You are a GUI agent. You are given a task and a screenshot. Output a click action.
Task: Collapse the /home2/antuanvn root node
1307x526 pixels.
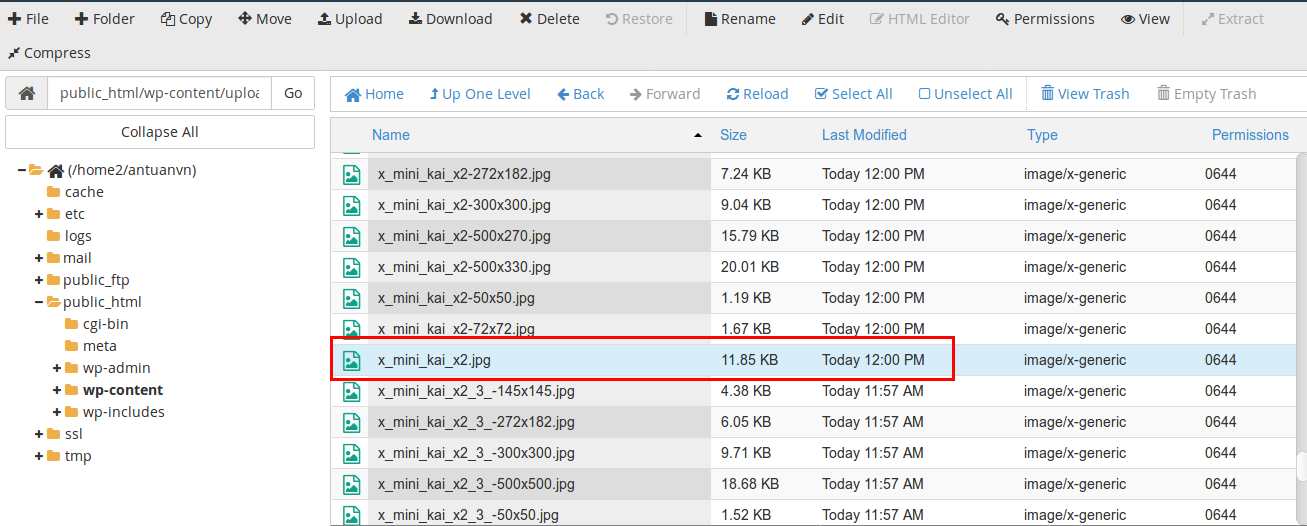click(x=21, y=170)
